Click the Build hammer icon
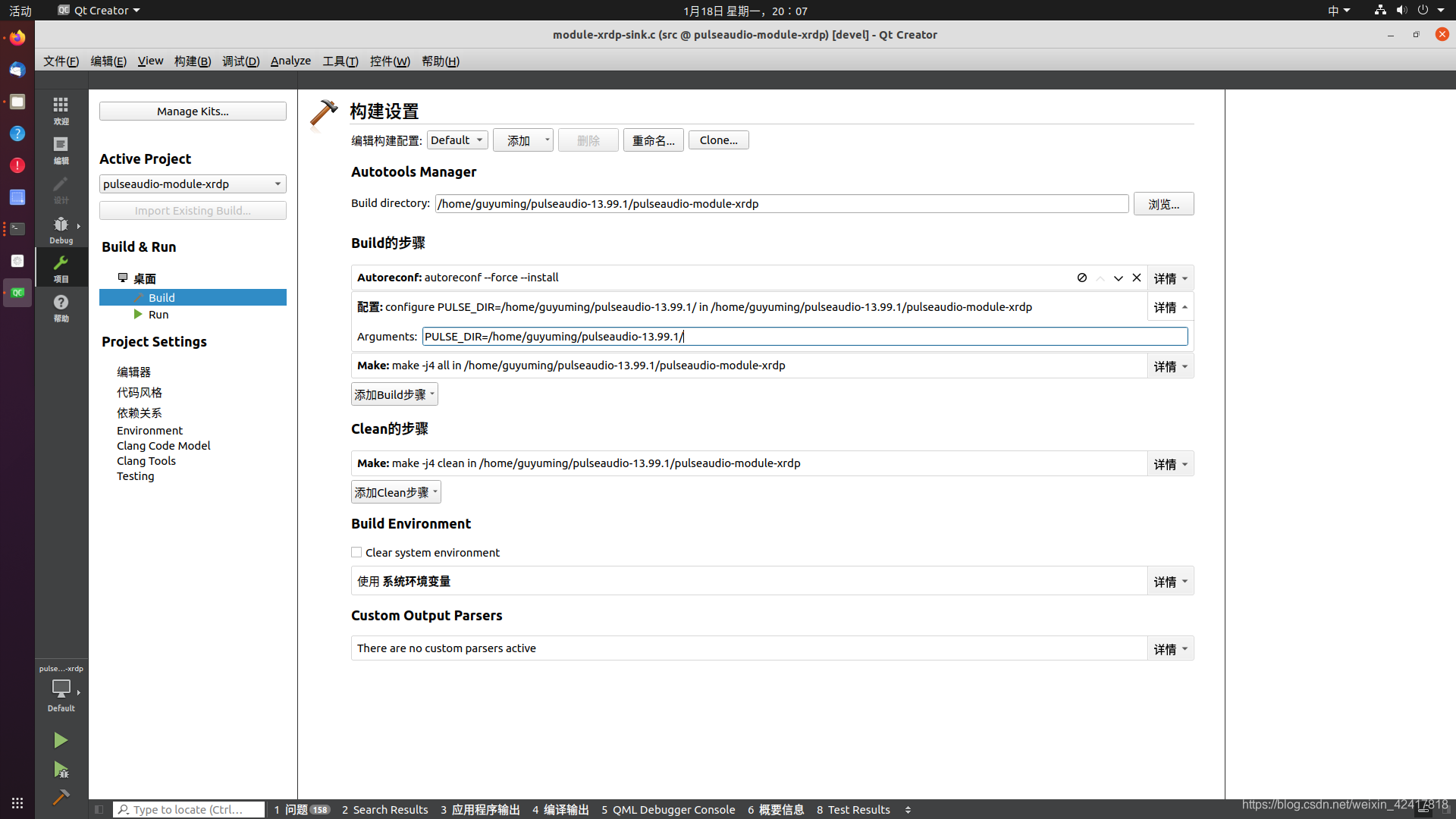This screenshot has width=1456, height=819. (61, 797)
